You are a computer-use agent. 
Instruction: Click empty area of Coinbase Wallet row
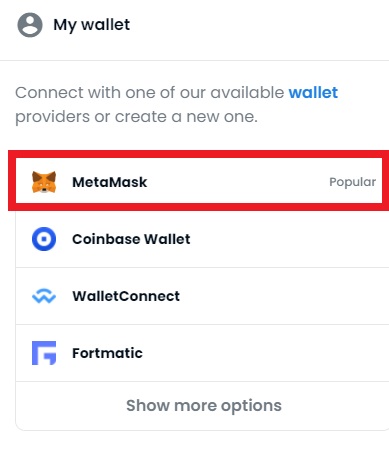(287, 239)
